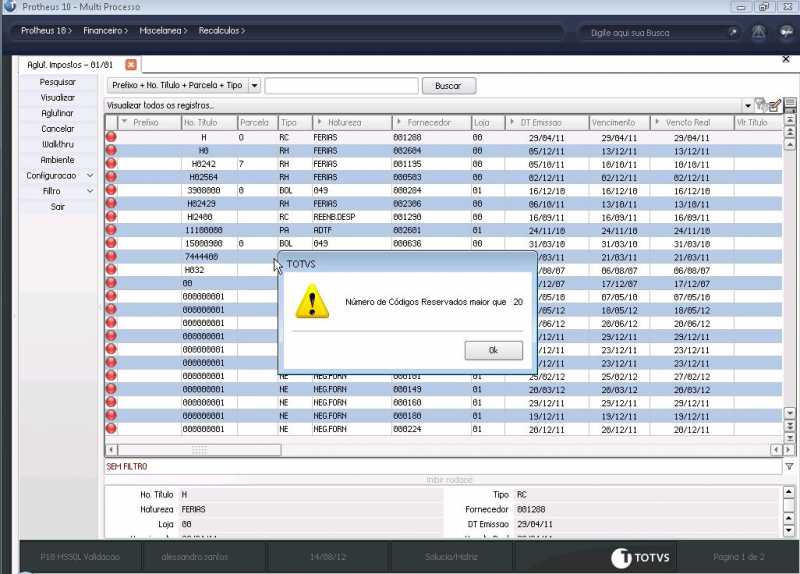Click the funnel filter icon beside SEM FILTRO
The image size is (800, 574).
click(789, 466)
